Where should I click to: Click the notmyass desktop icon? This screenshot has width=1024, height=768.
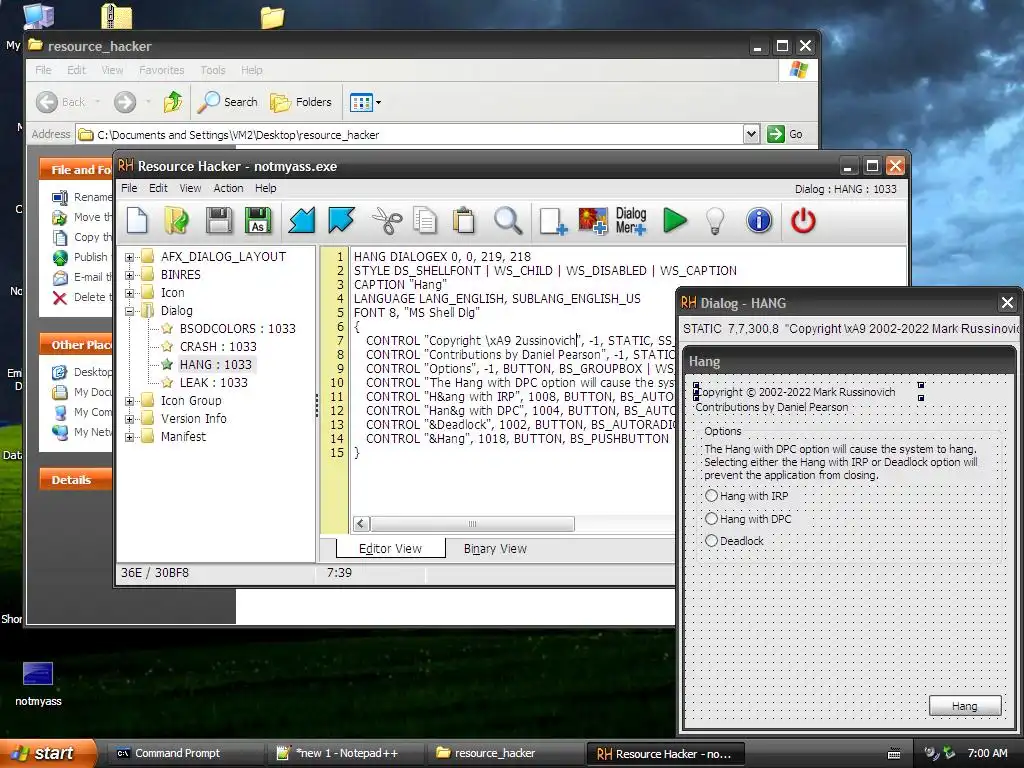point(38,684)
